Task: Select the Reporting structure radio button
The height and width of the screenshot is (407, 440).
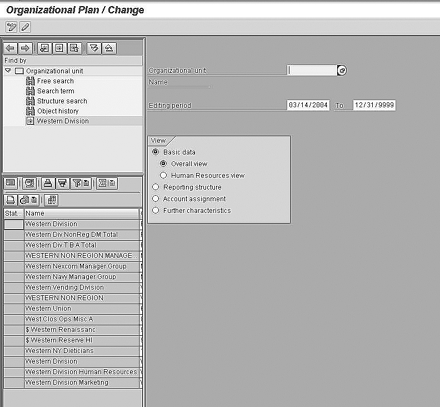Action: coord(155,187)
